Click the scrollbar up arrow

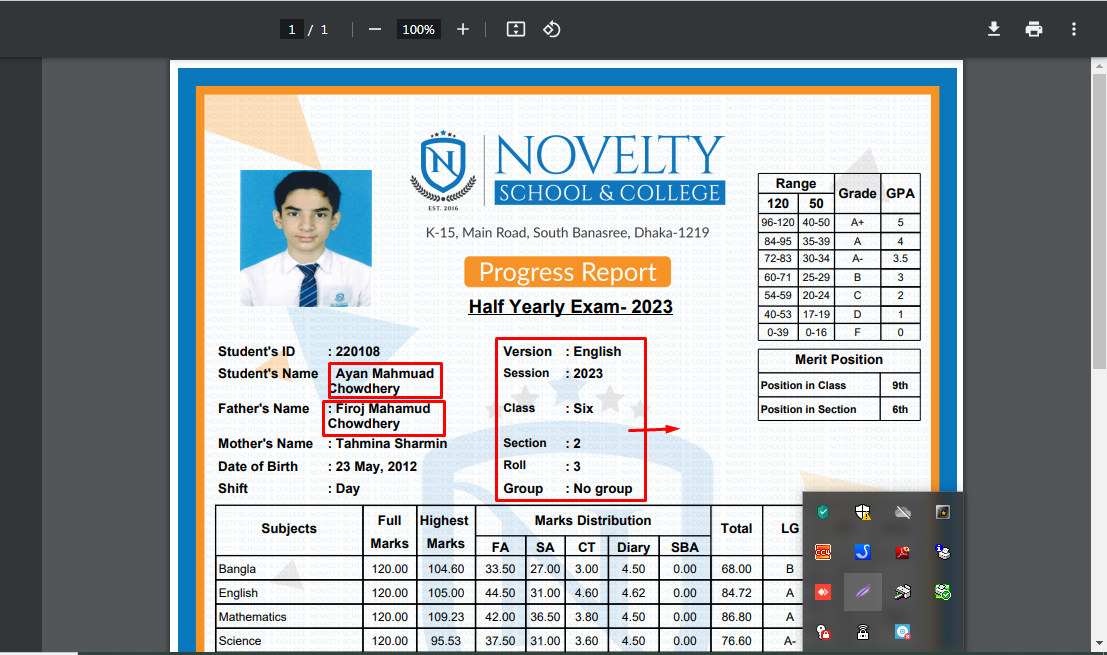click(1099, 65)
